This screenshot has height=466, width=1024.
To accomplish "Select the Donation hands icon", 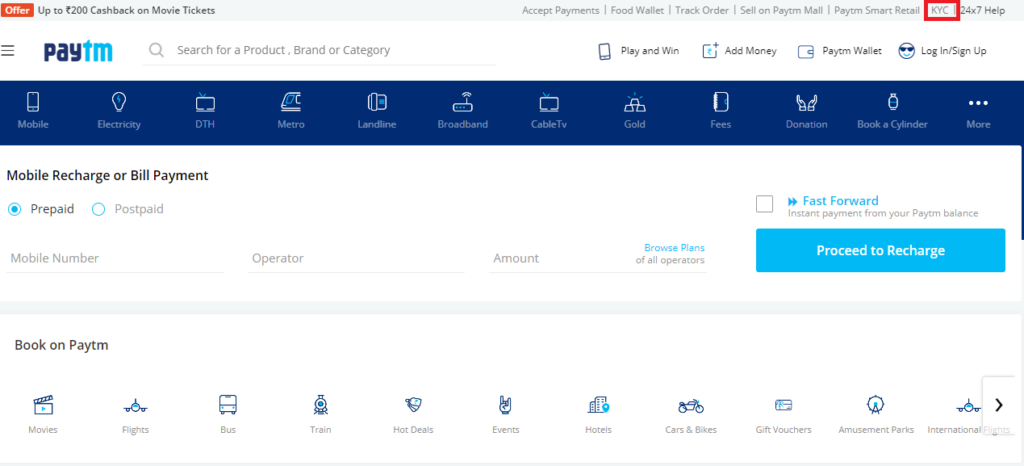I will pos(807,102).
